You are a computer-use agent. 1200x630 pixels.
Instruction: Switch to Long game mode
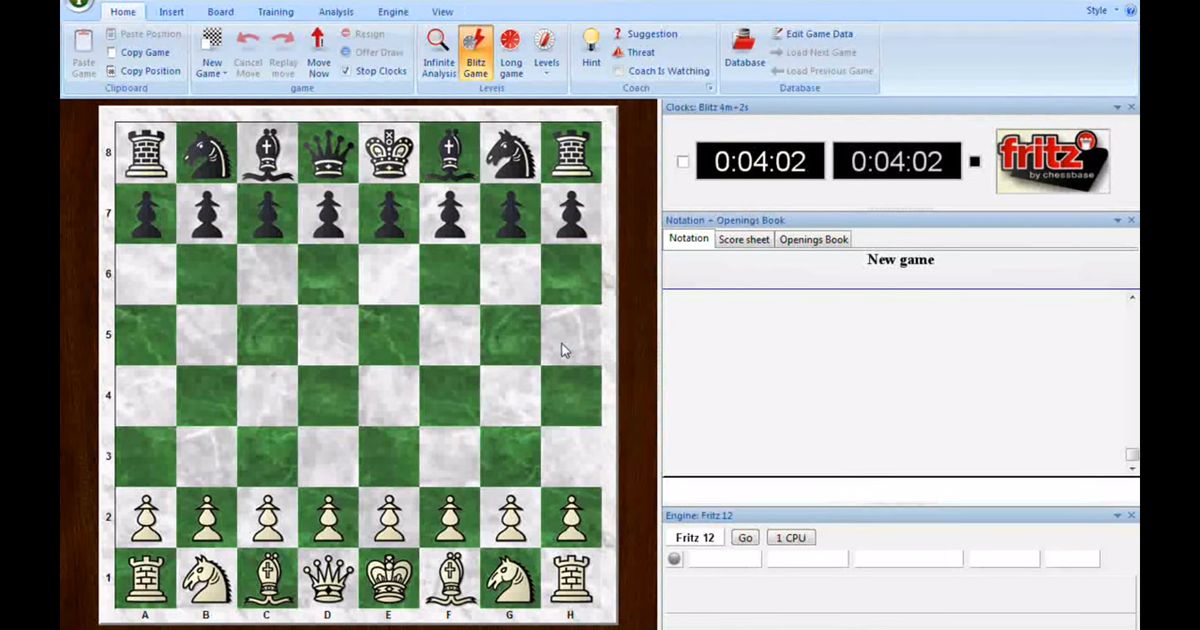(511, 52)
